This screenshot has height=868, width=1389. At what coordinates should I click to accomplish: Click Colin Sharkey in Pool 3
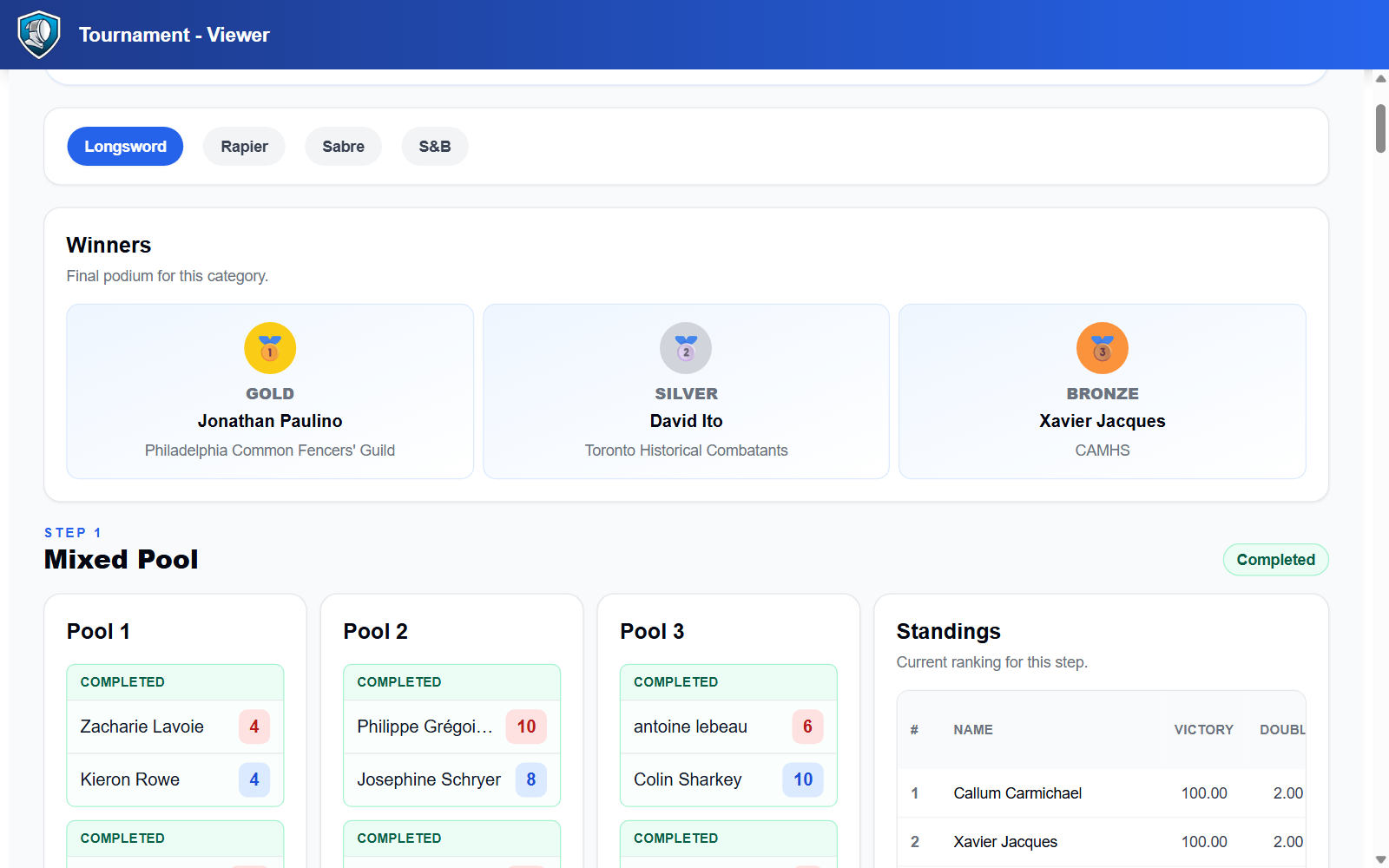point(688,779)
